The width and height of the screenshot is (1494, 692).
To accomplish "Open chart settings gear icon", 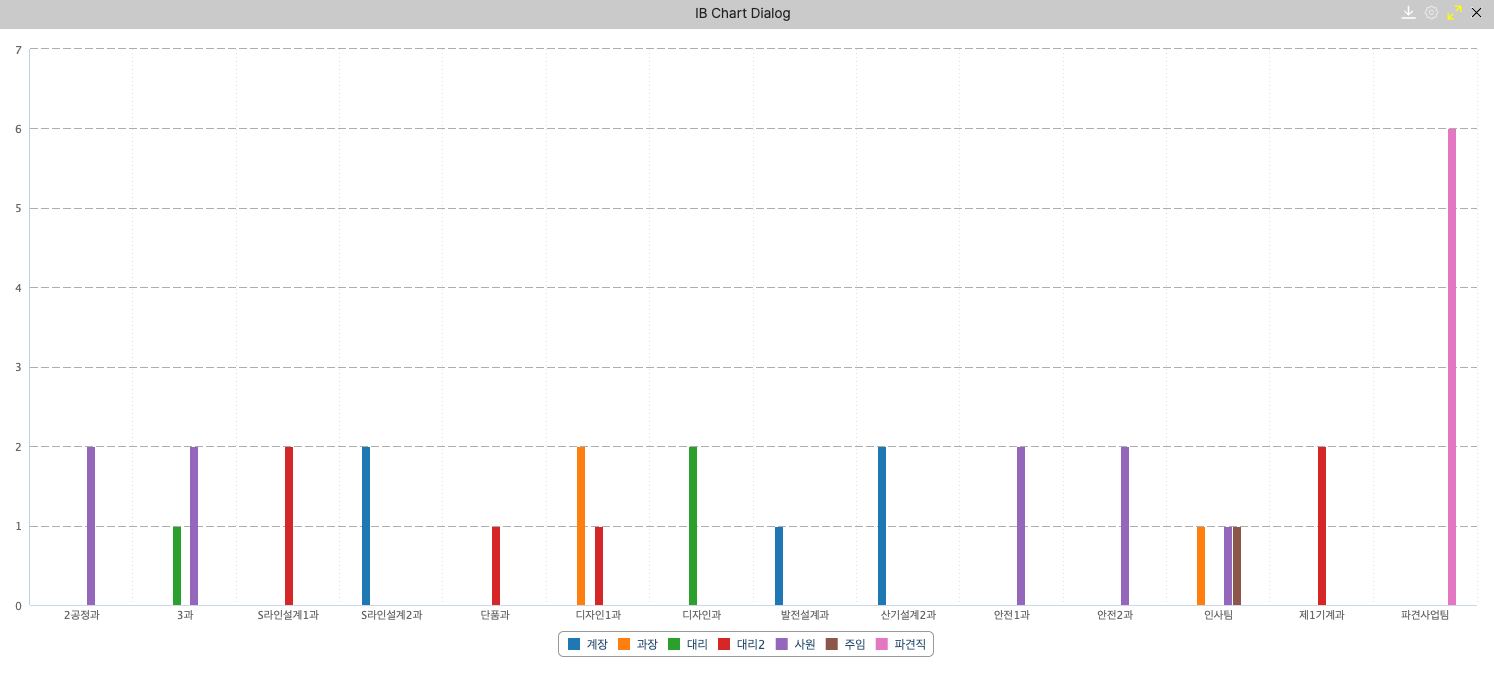I will [1431, 13].
